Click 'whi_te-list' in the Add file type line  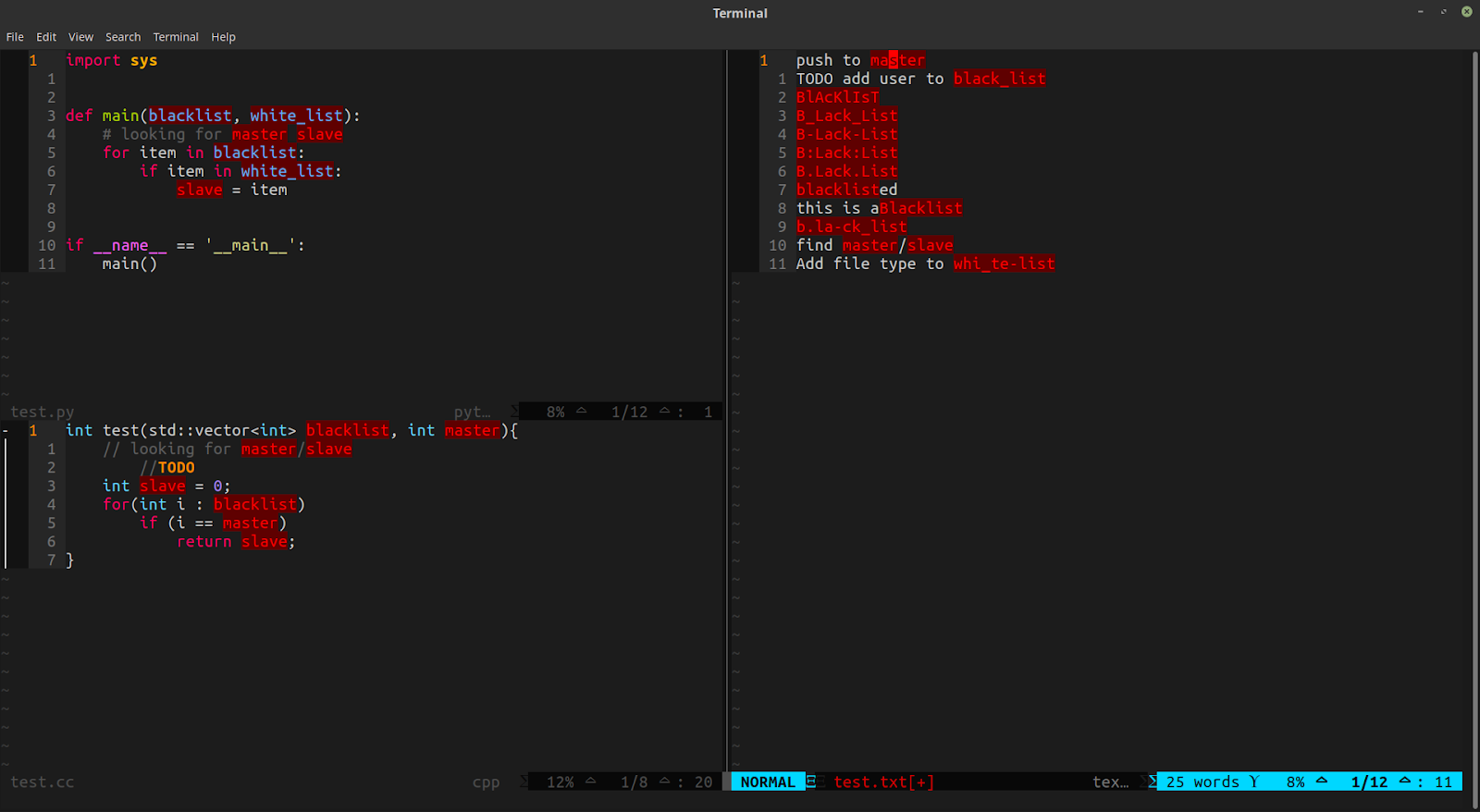tap(1005, 264)
